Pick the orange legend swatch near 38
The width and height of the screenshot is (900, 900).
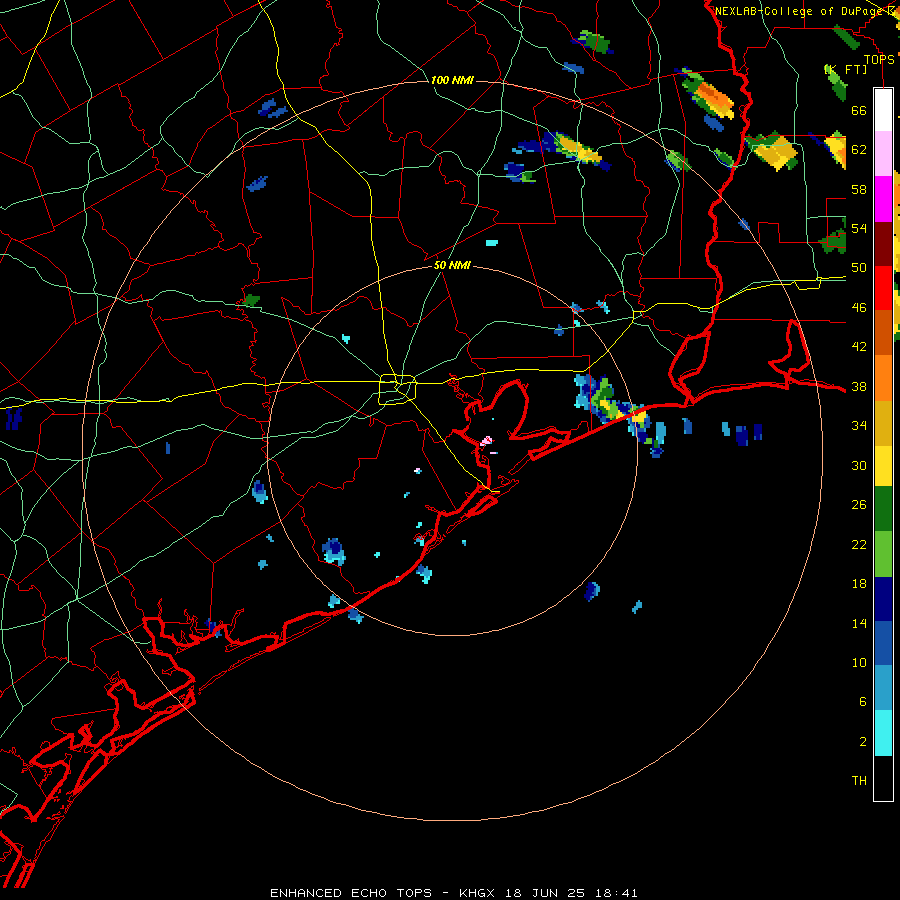883,378
